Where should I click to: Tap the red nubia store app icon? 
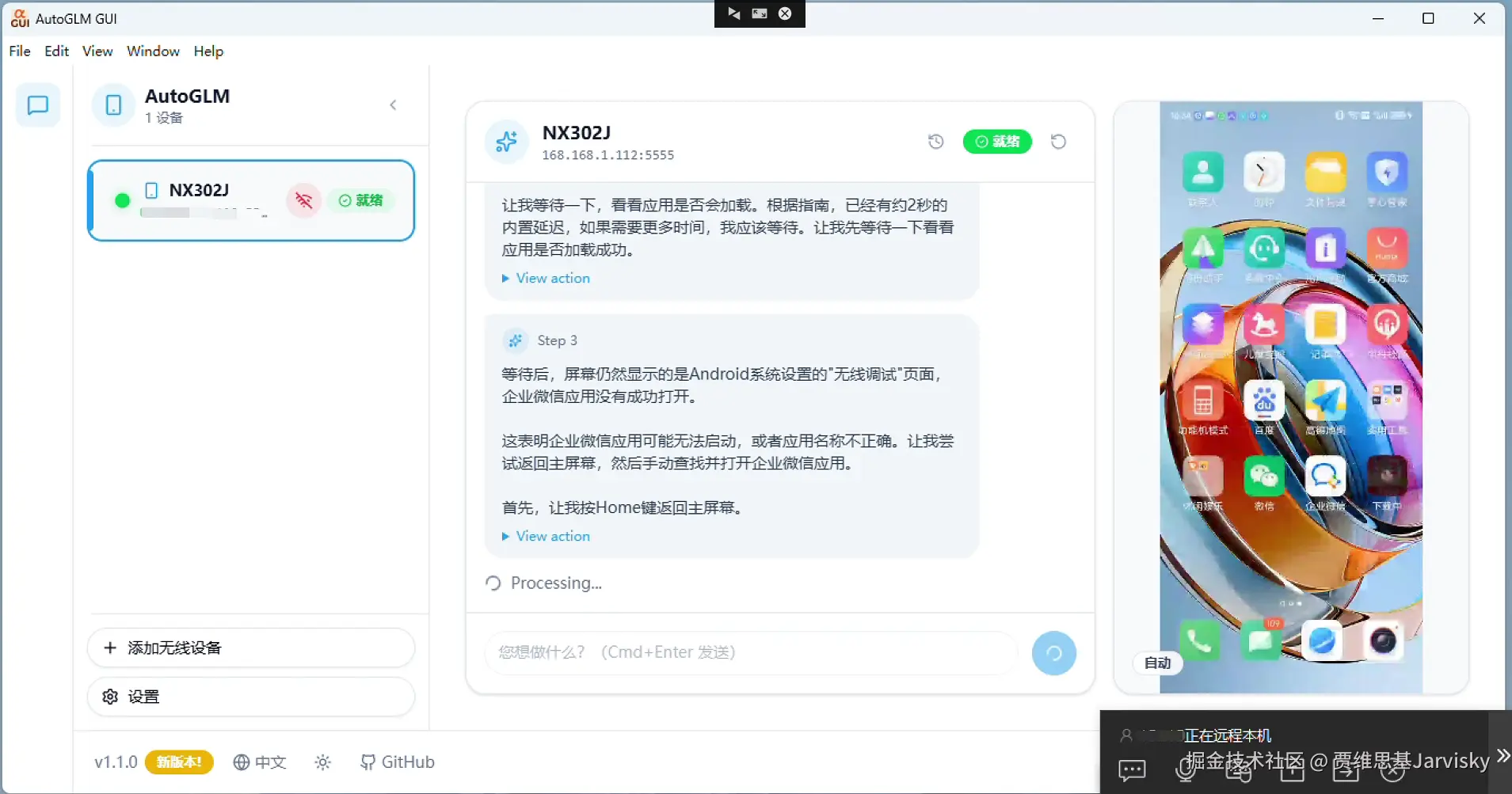(x=1387, y=249)
